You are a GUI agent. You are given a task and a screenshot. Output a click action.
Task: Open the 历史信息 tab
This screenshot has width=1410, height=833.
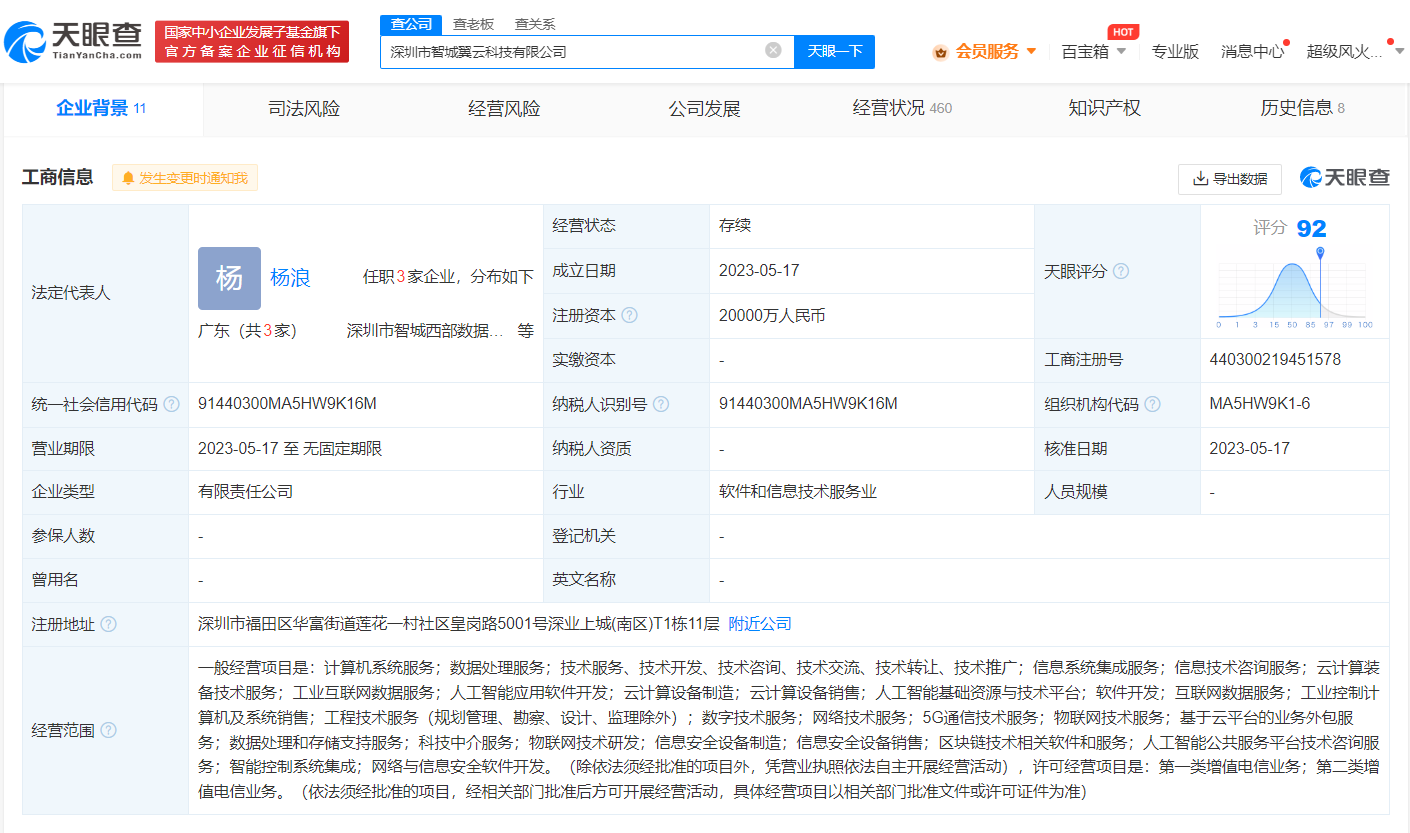coord(1302,109)
